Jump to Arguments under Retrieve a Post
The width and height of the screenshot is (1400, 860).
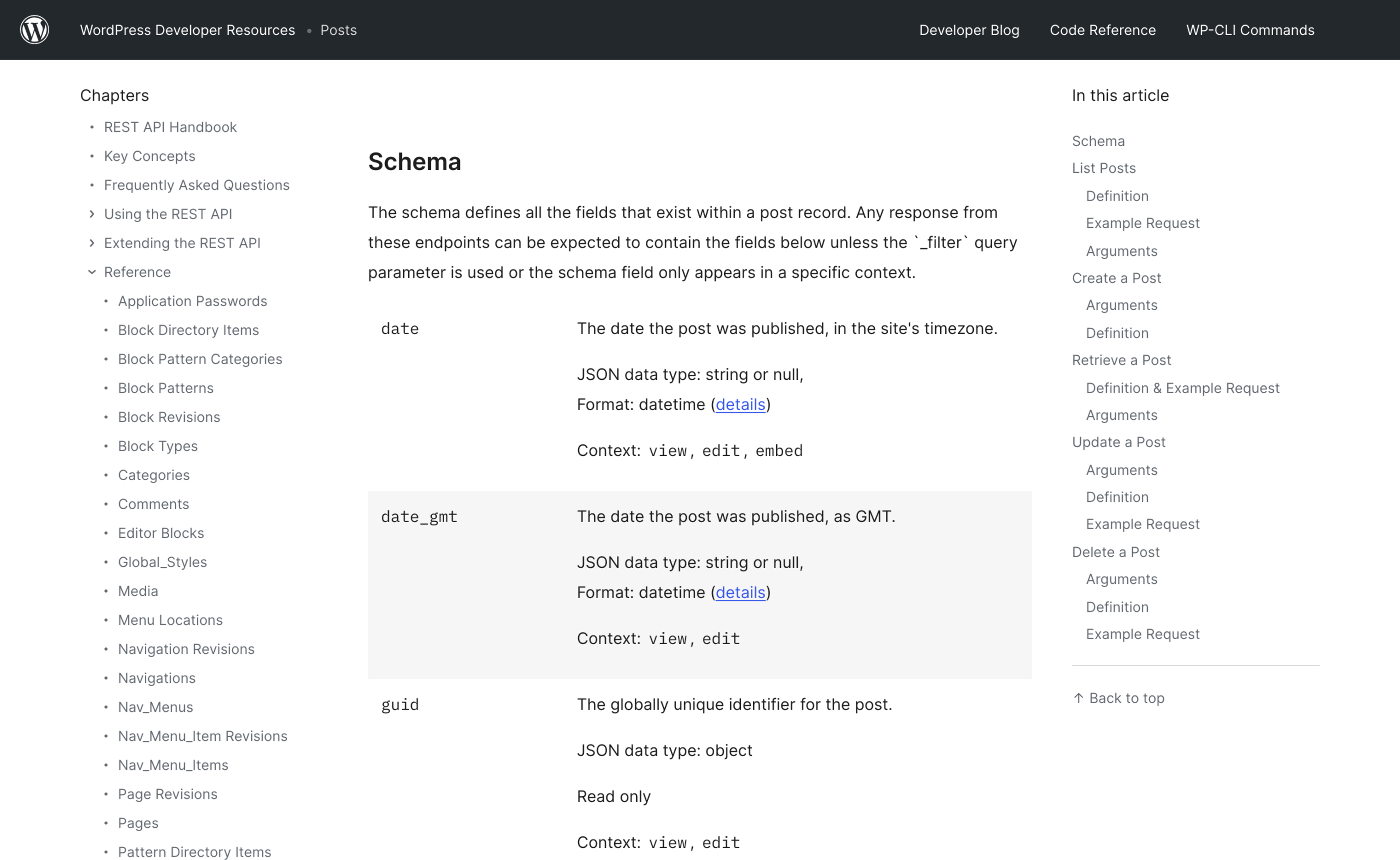coord(1121,415)
